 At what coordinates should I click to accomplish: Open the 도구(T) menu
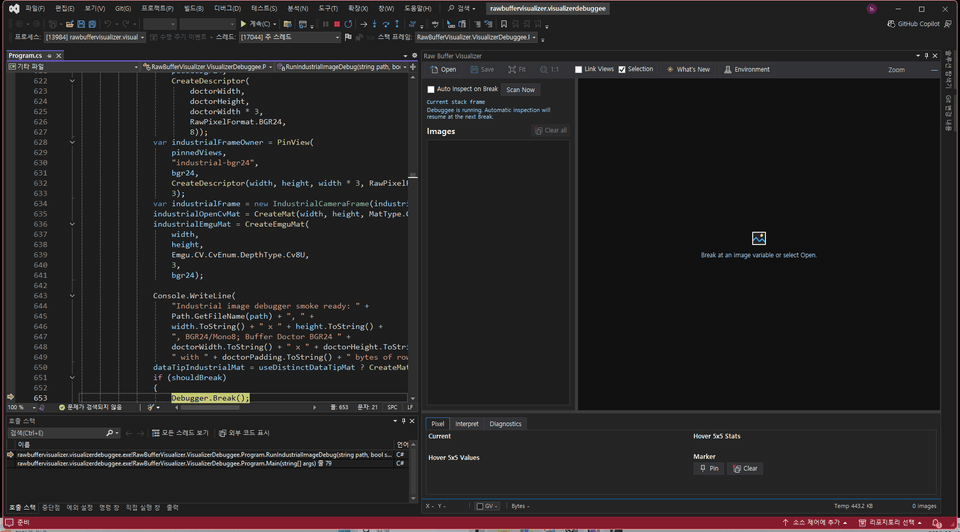[x=328, y=9]
